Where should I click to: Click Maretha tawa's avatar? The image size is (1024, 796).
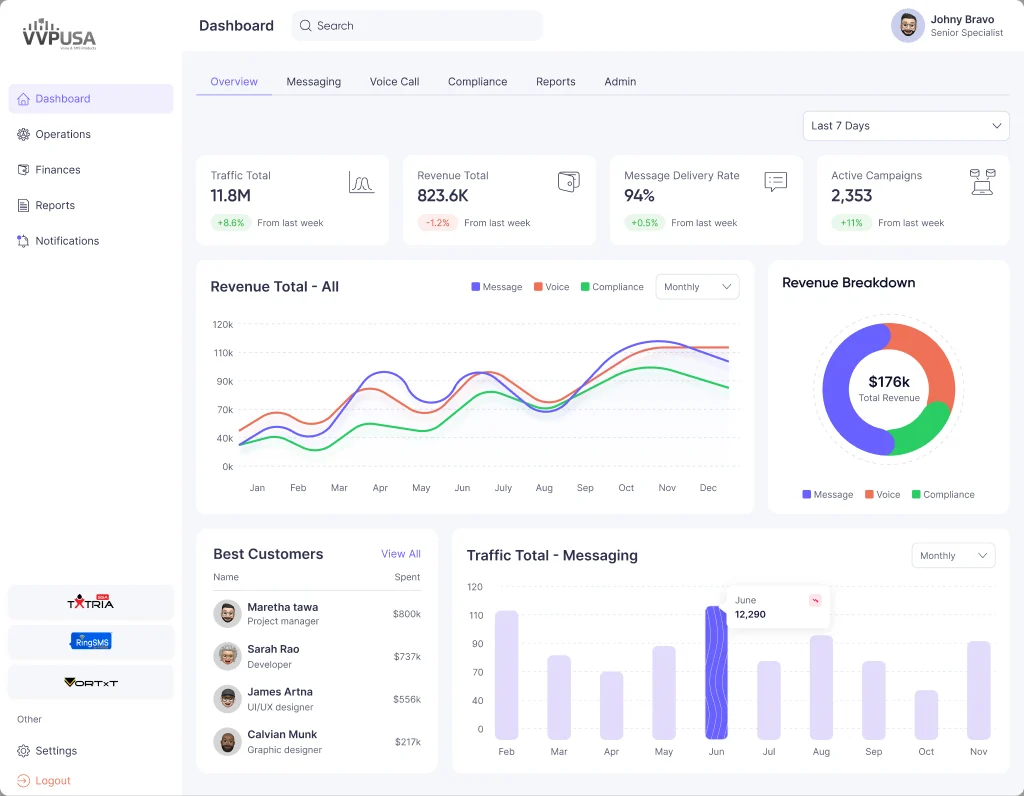[x=227, y=614]
